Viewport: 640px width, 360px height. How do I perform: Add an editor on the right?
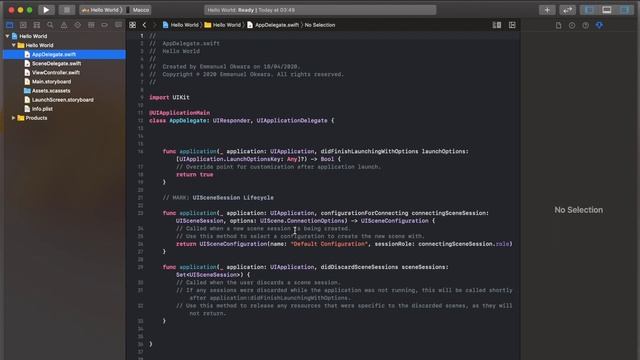512,25
